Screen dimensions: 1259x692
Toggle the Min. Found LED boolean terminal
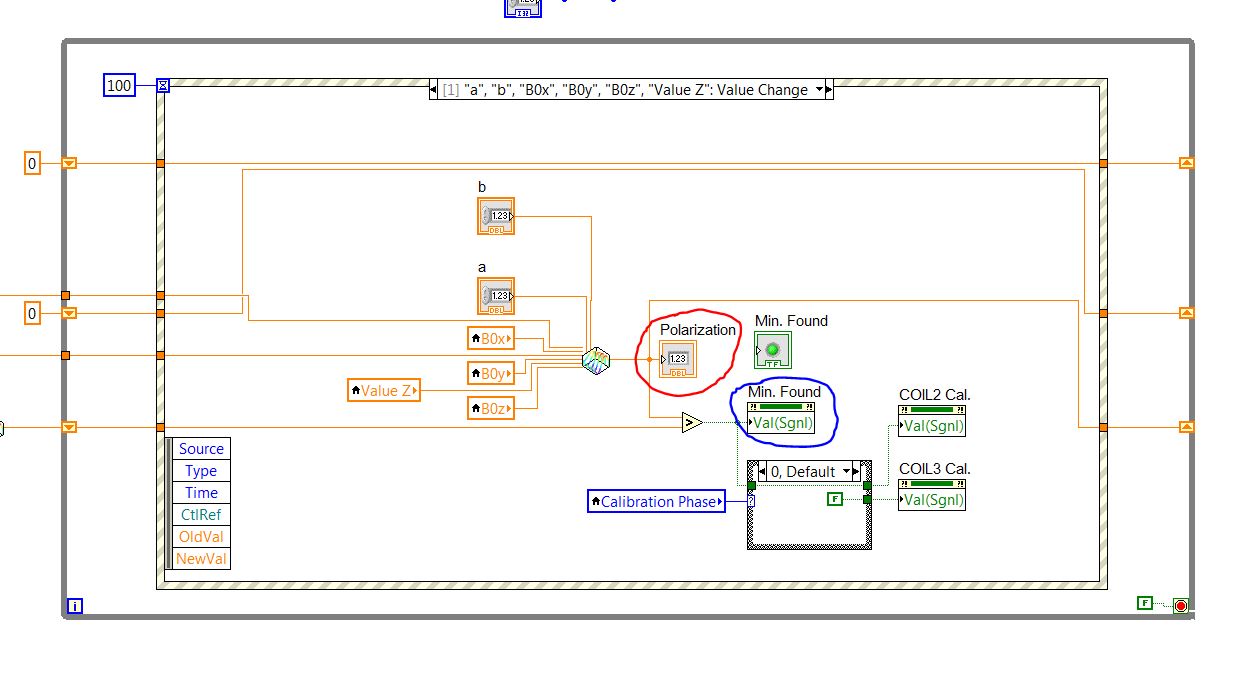tap(771, 349)
